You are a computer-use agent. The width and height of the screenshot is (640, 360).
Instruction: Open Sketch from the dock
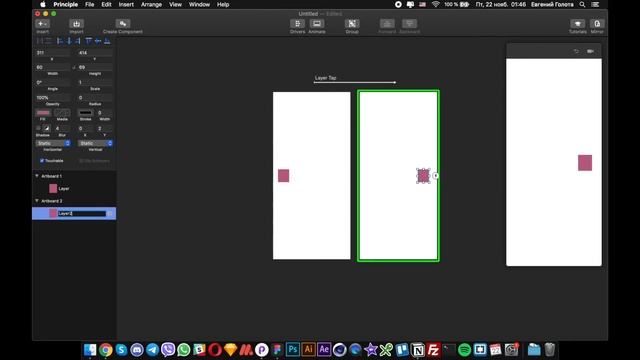(231, 350)
